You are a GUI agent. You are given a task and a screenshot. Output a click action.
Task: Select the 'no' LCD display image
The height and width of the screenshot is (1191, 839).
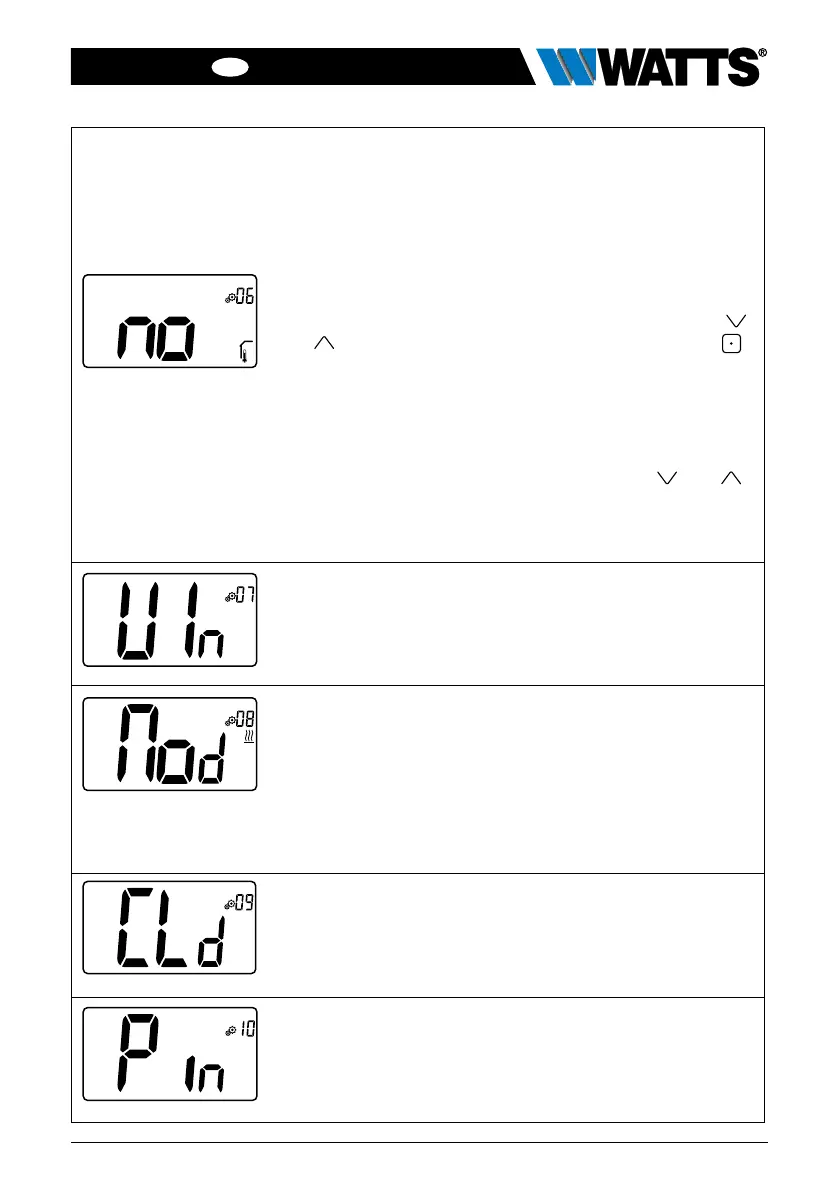tap(170, 321)
